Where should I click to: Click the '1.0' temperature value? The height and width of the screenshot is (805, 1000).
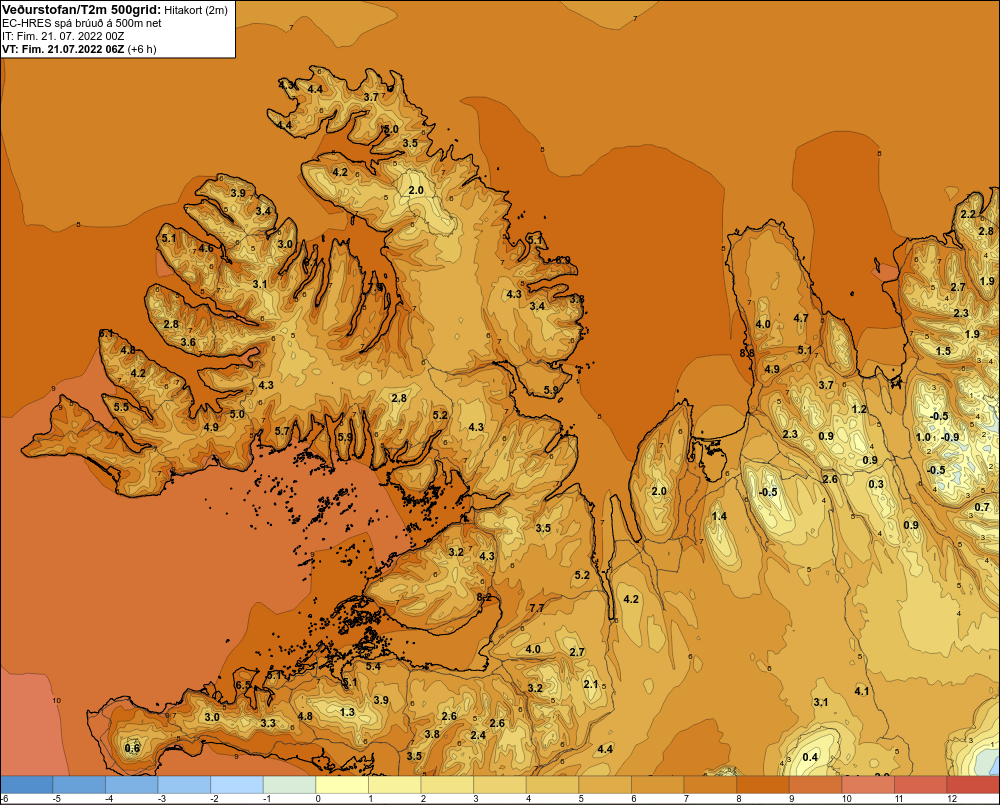tap(923, 437)
